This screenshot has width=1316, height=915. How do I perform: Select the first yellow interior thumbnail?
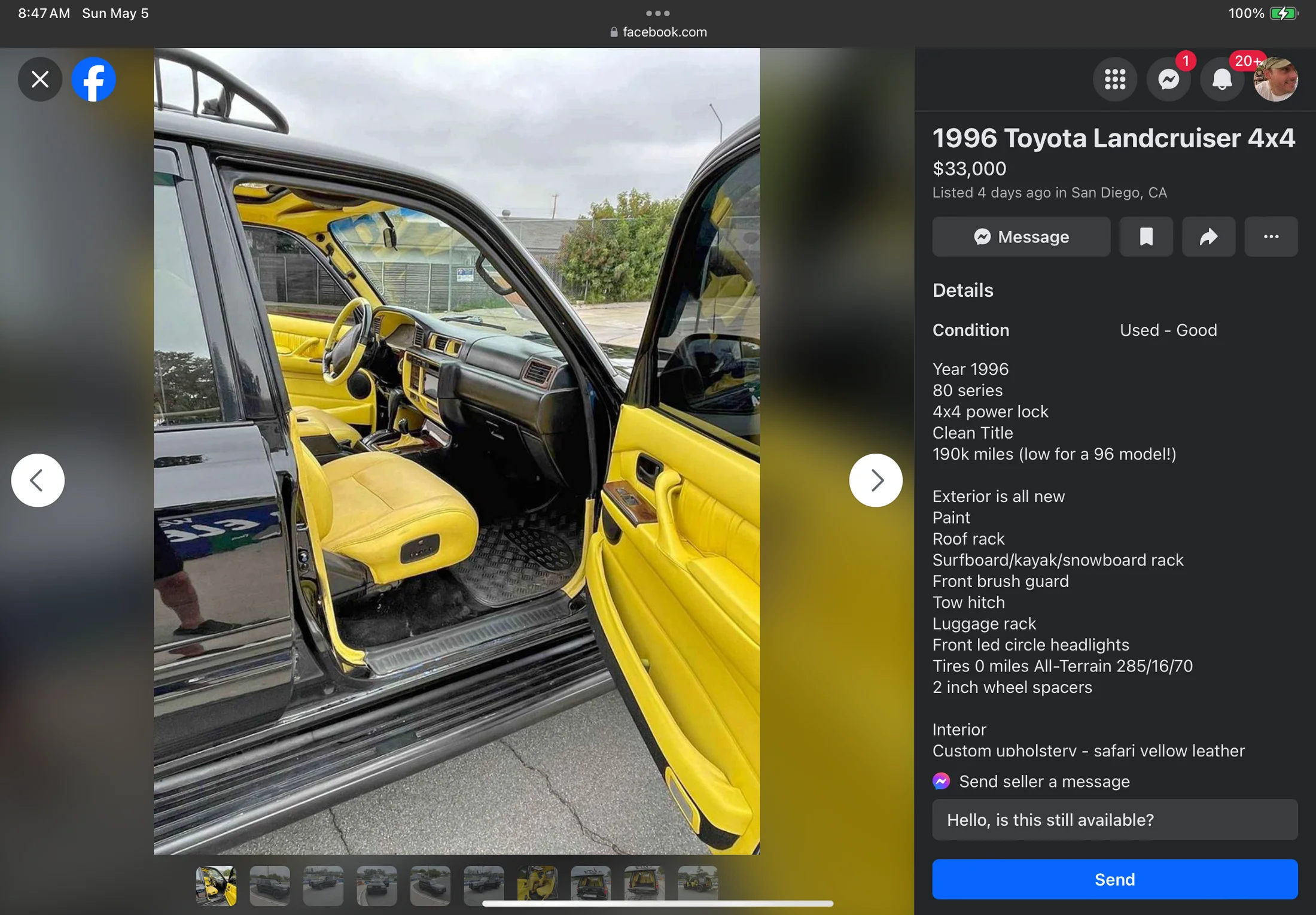pos(216,886)
